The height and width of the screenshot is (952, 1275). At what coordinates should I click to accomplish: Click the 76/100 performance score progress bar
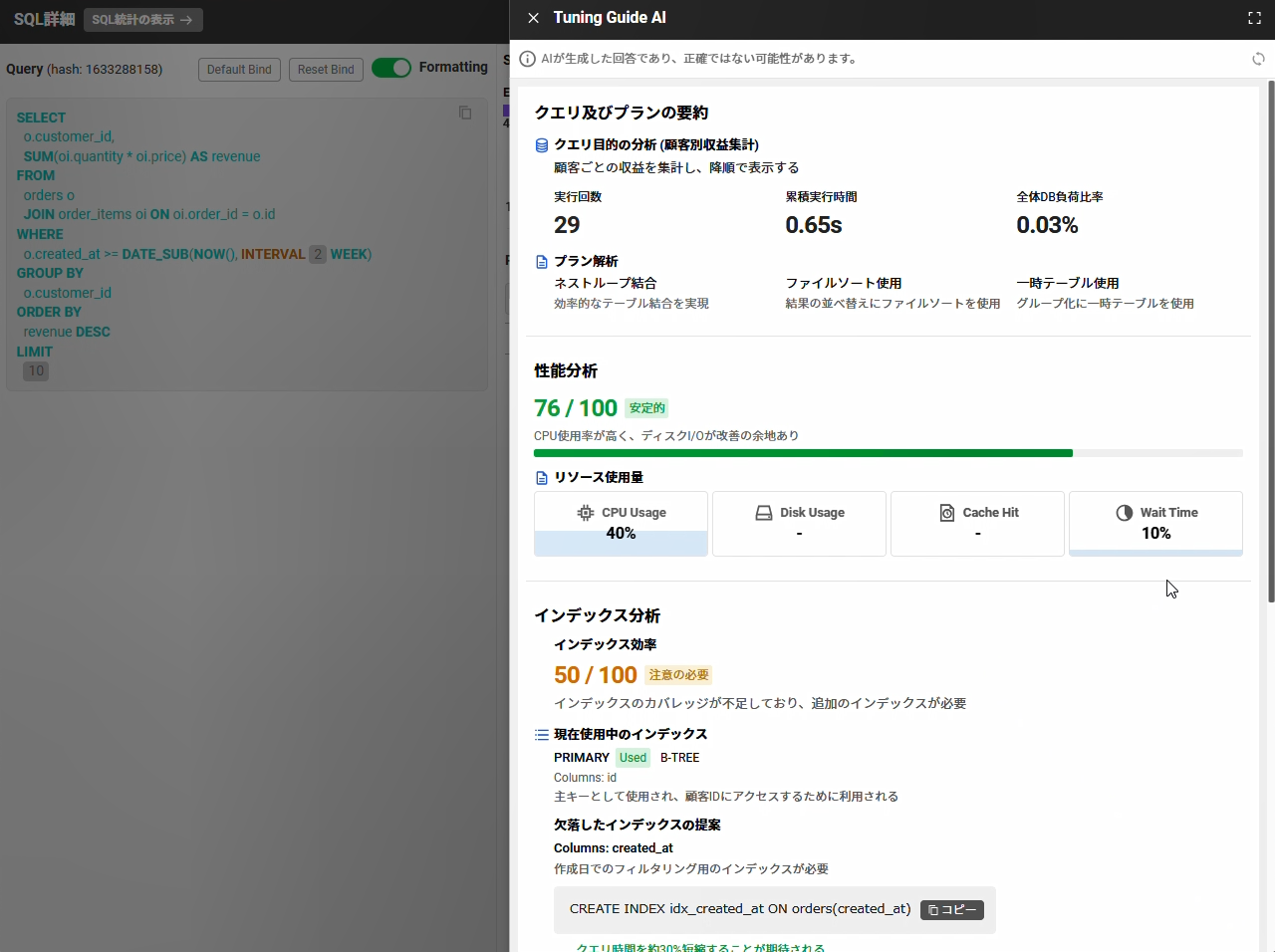(889, 453)
